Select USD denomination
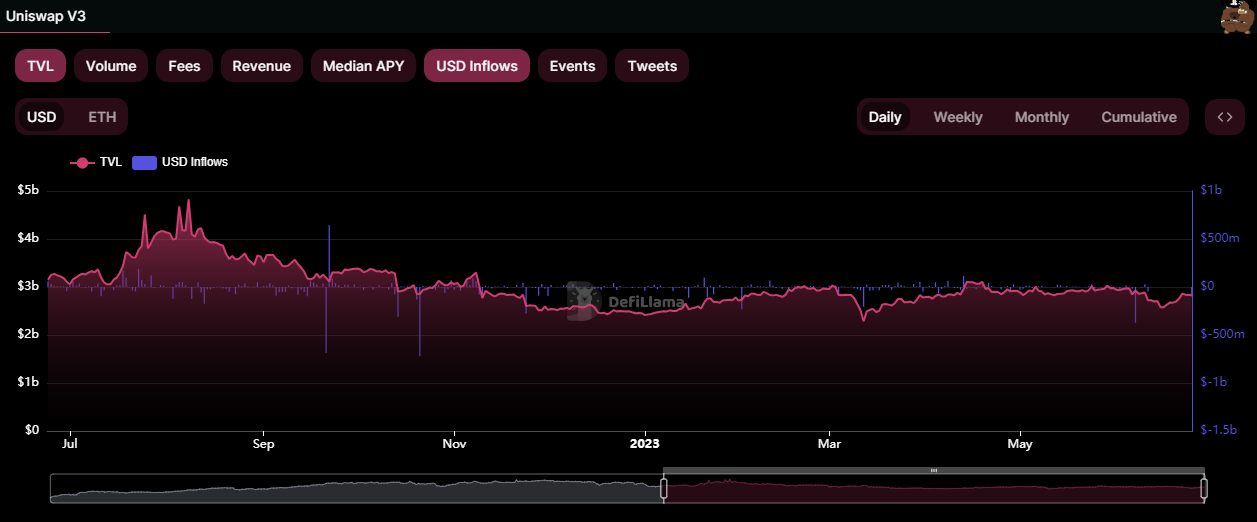 pos(41,117)
